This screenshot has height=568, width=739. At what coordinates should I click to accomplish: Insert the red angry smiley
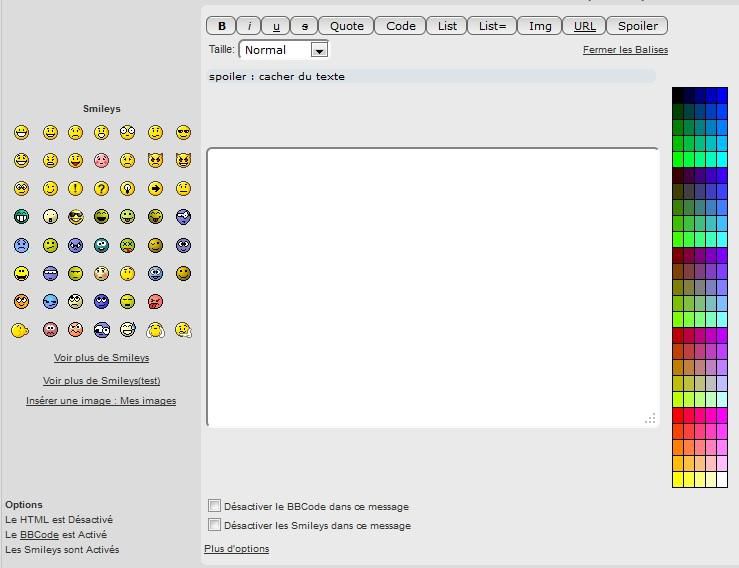point(155,302)
